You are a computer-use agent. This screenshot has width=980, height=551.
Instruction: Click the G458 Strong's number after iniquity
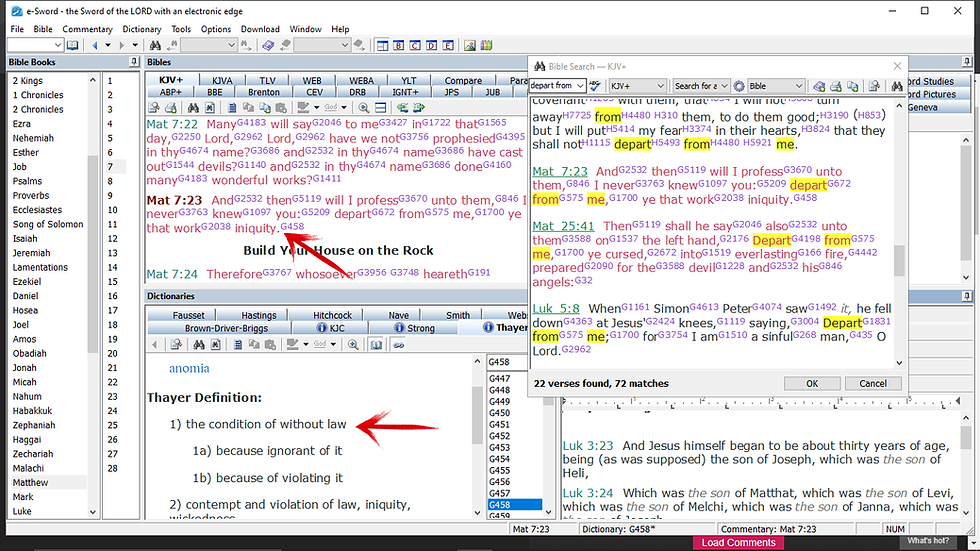(292, 226)
